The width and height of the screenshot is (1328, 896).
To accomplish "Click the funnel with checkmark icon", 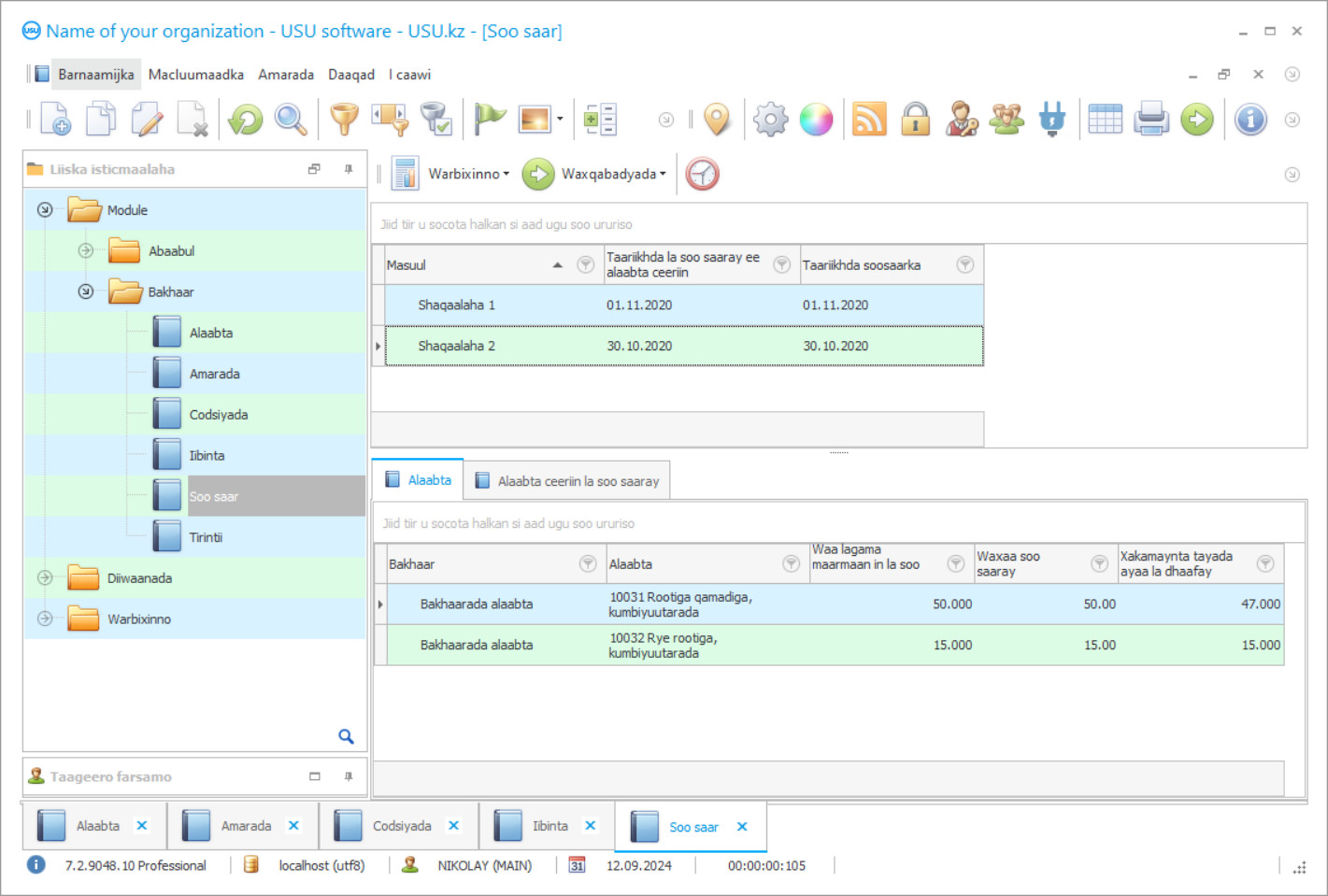I will (x=436, y=120).
